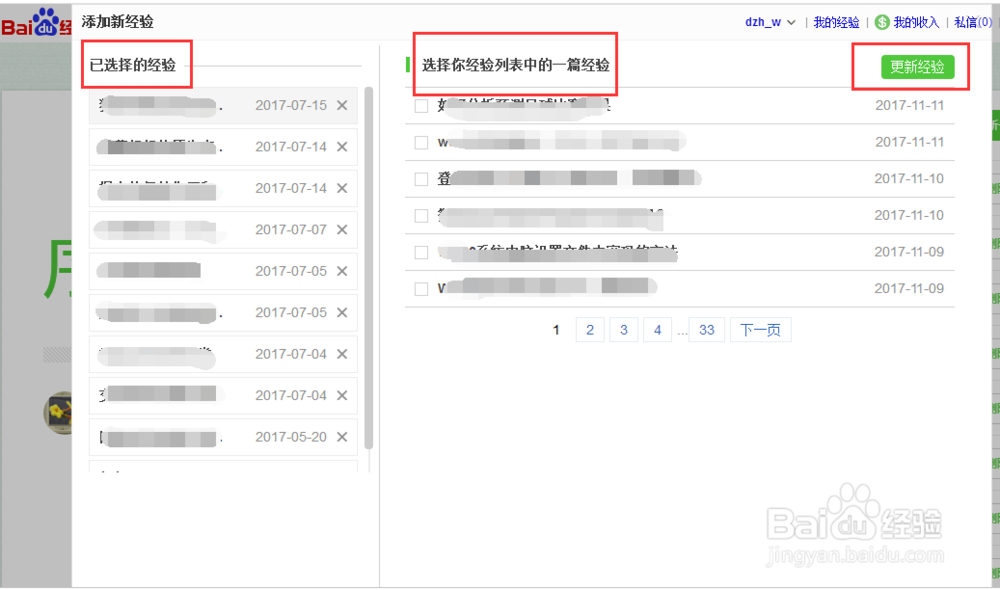Screen dimensions: 1000x590
Task: Click the green 更新经验 button
Action: [917, 67]
